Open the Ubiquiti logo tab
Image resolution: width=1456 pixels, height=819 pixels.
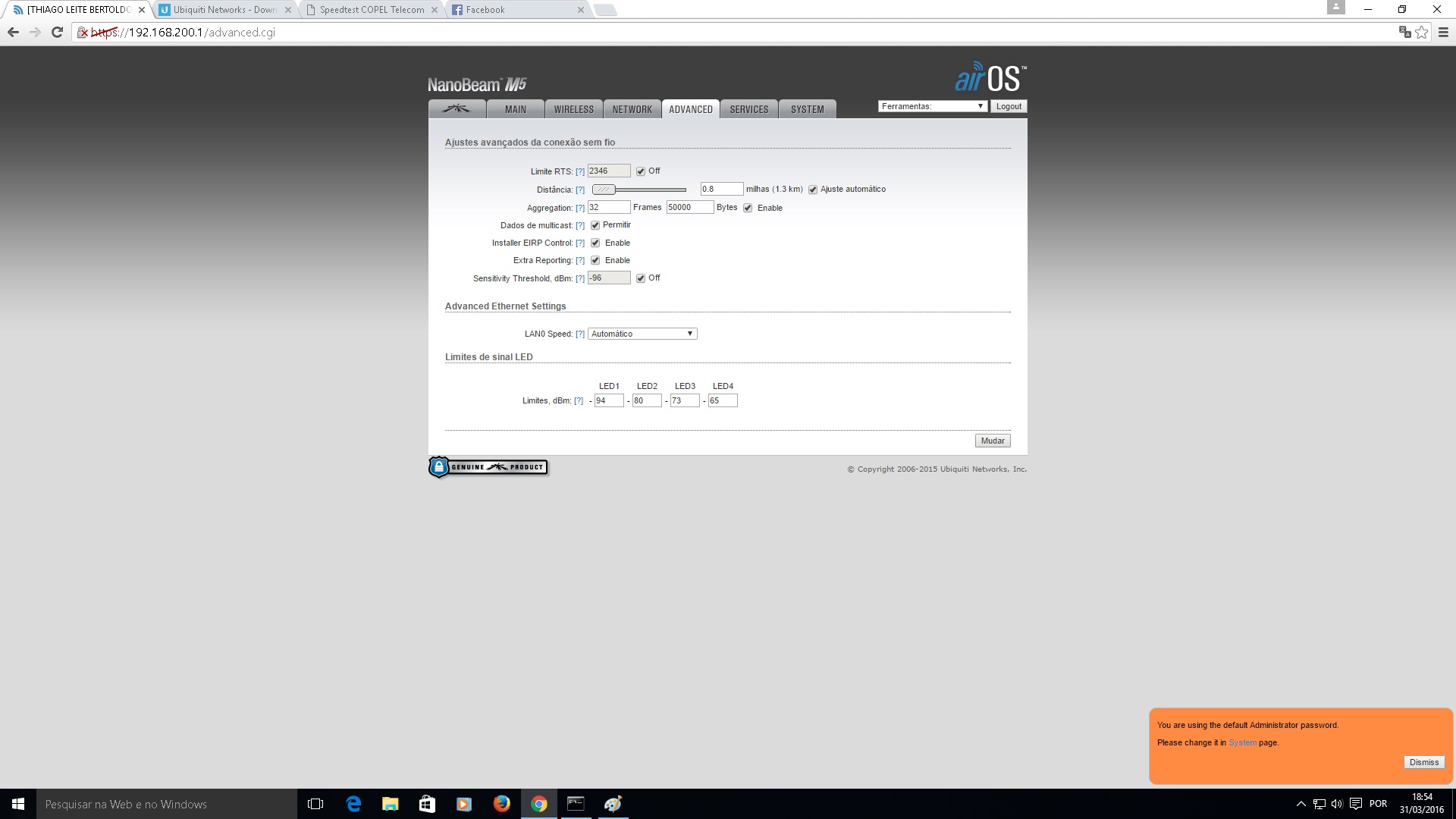pyautogui.click(x=457, y=109)
